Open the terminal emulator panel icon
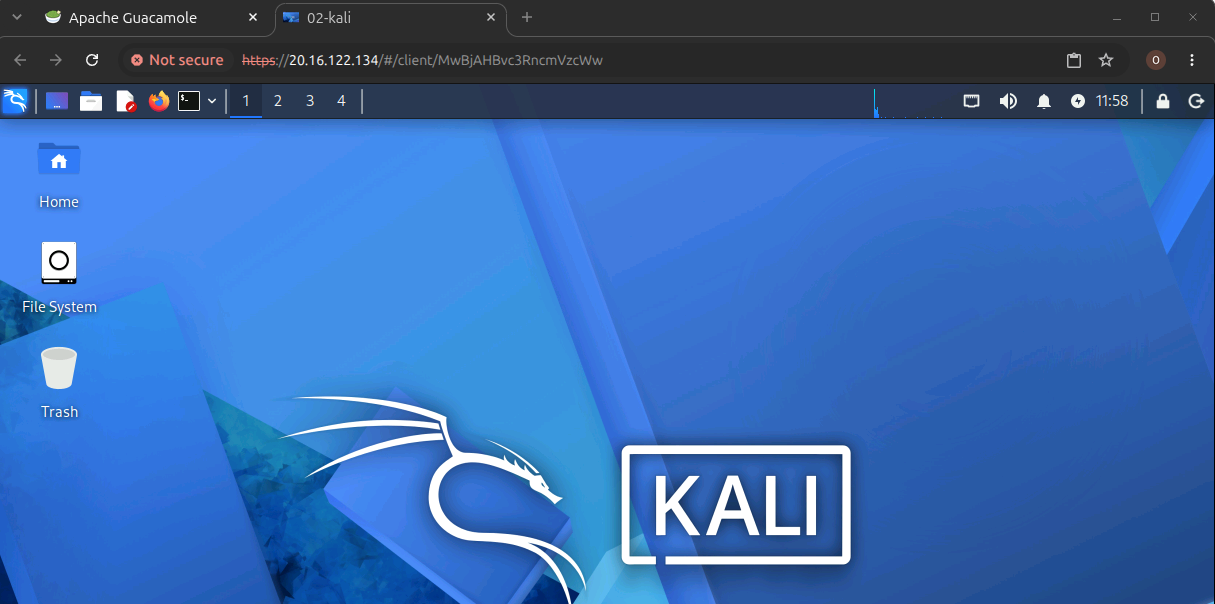The height and width of the screenshot is (604, 1215). coord(189,101)
